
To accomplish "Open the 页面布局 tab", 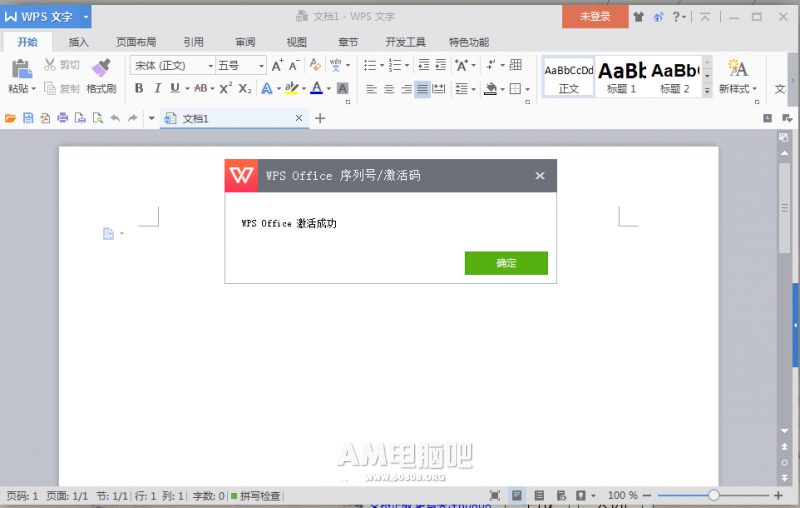I will 136,42.
